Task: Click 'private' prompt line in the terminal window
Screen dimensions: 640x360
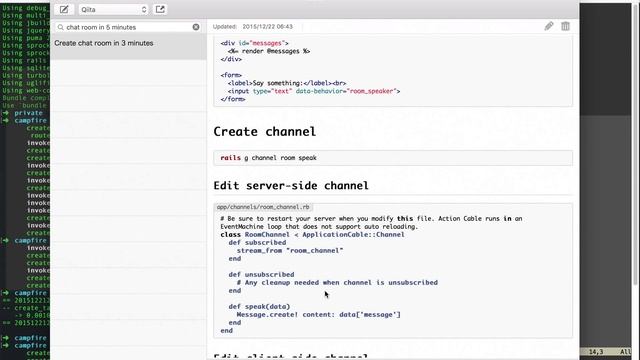Action: coord(24,113)
